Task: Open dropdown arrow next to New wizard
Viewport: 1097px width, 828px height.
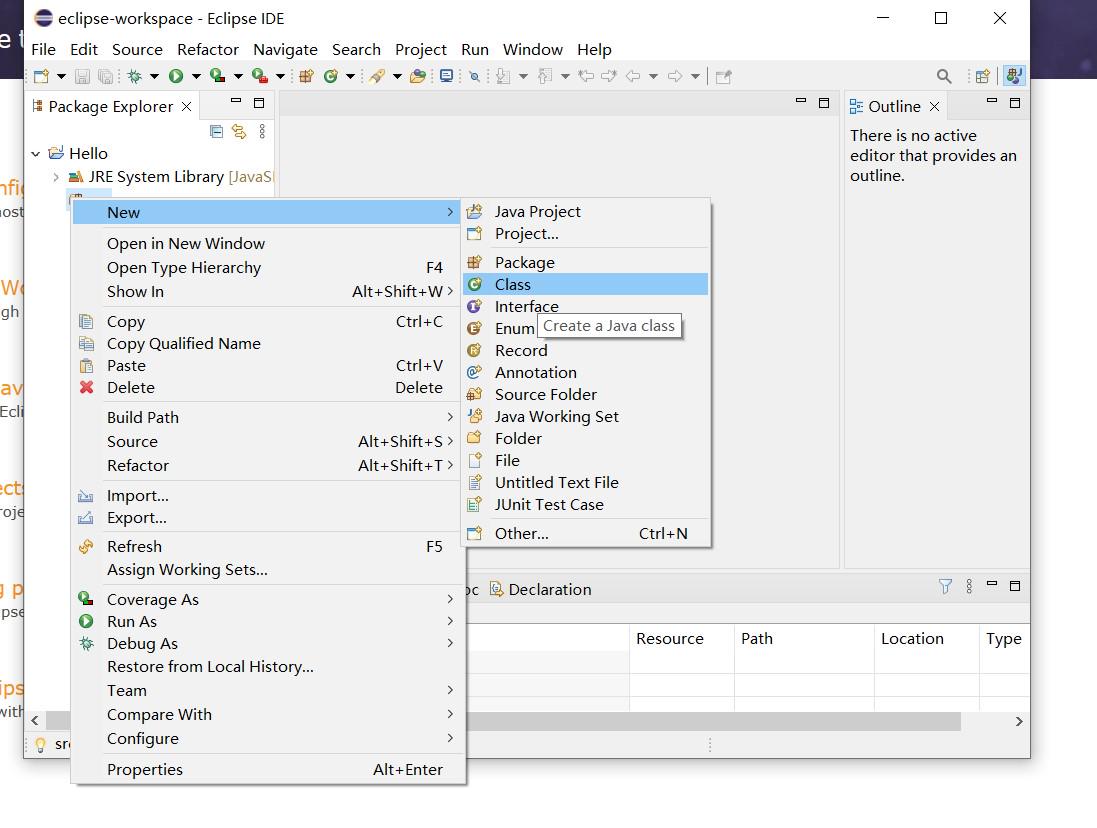Action: (x=61, y=76)
